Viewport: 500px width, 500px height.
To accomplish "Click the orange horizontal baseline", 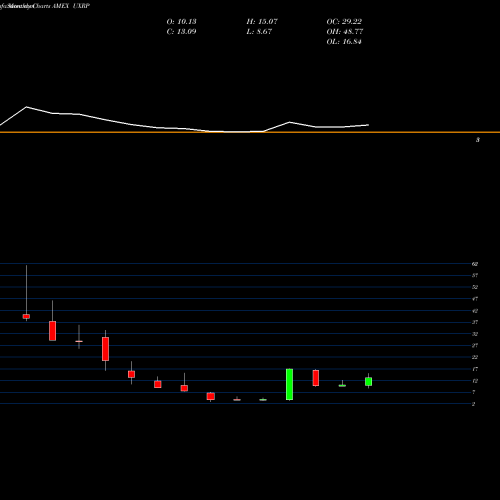I will tap(250, 132).
